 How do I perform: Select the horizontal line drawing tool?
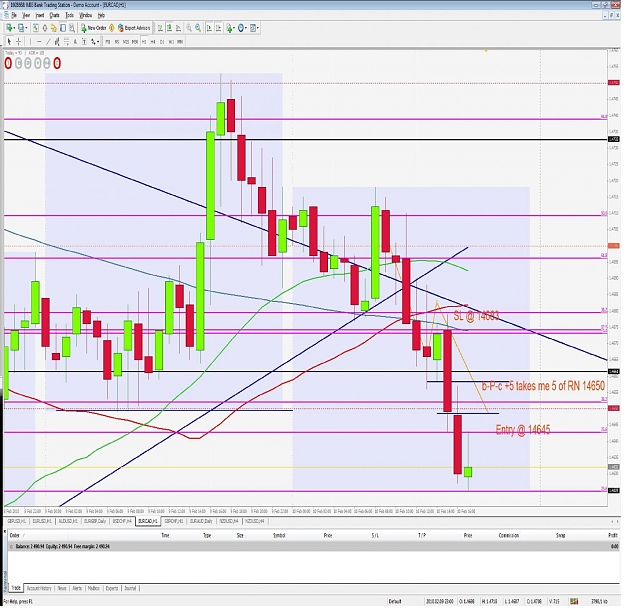(x=39, y=41)
